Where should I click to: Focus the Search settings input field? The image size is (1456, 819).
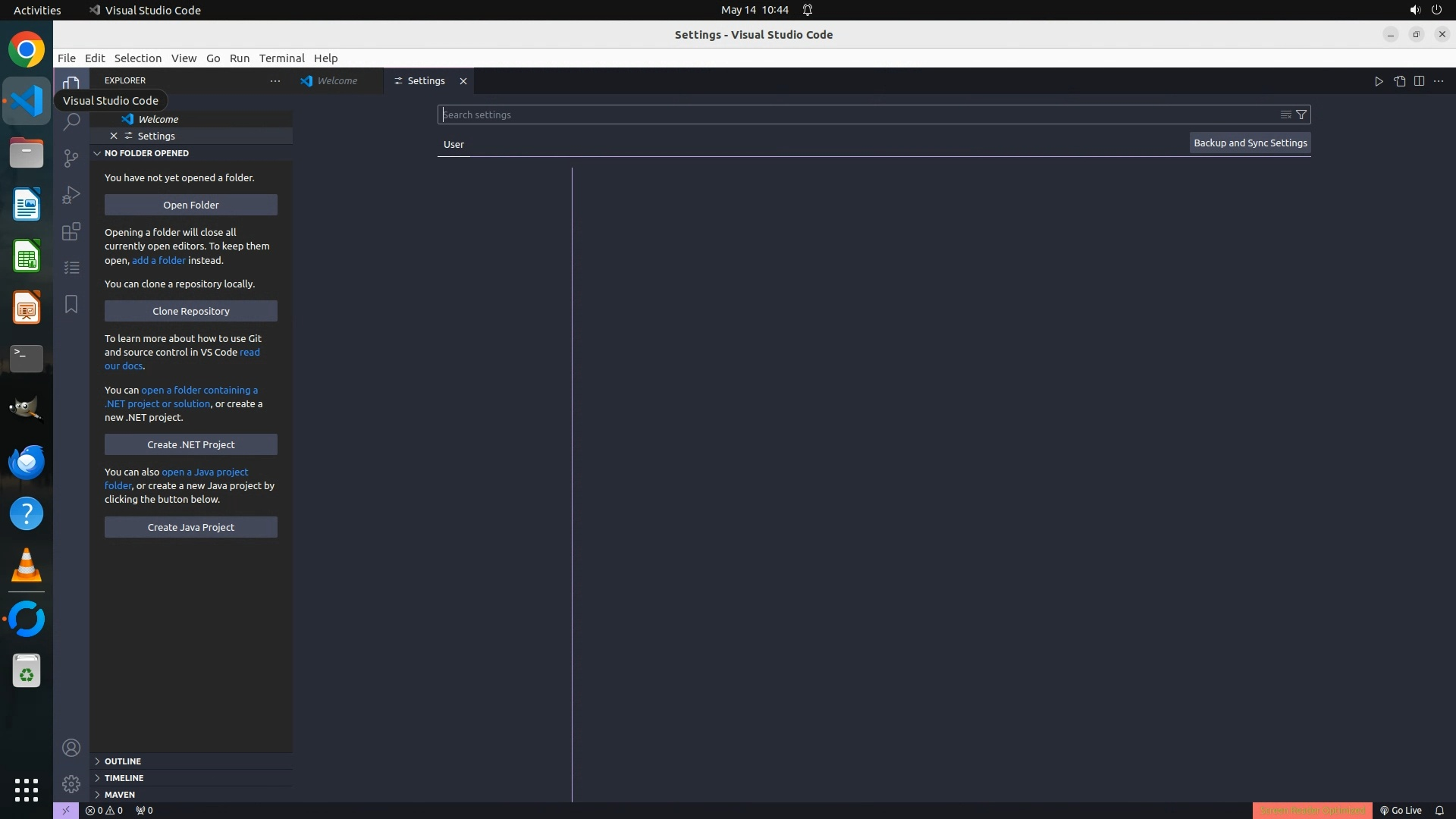point(857,115)
